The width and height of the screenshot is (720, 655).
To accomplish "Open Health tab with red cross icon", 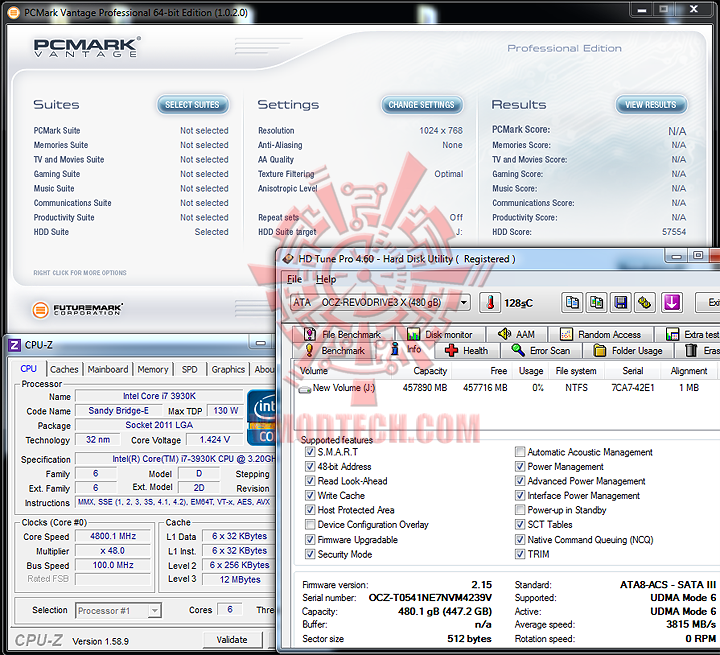I will point(451,350).
